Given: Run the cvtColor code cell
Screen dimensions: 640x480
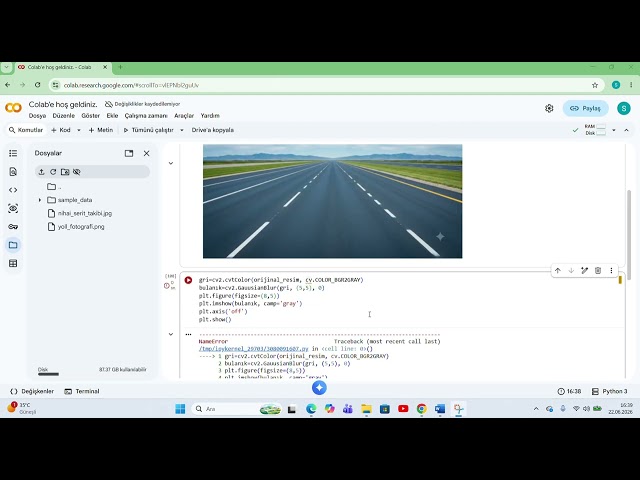Looking at the screenshot, I should point(188,280).
